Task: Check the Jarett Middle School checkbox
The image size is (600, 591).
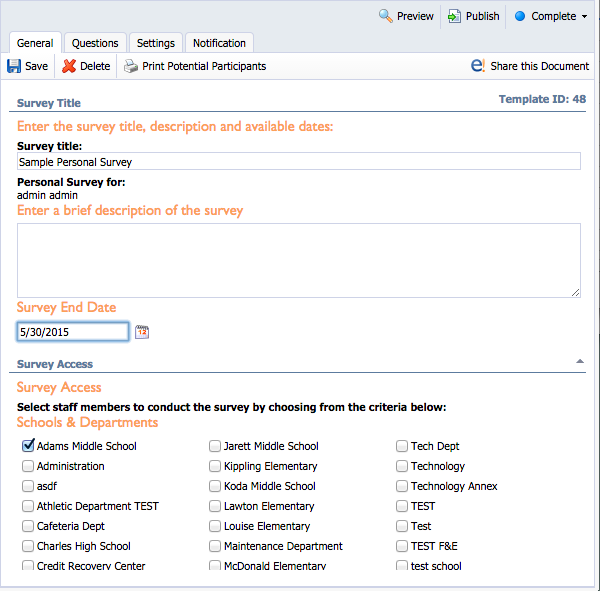Action: [x=215, y=446]
